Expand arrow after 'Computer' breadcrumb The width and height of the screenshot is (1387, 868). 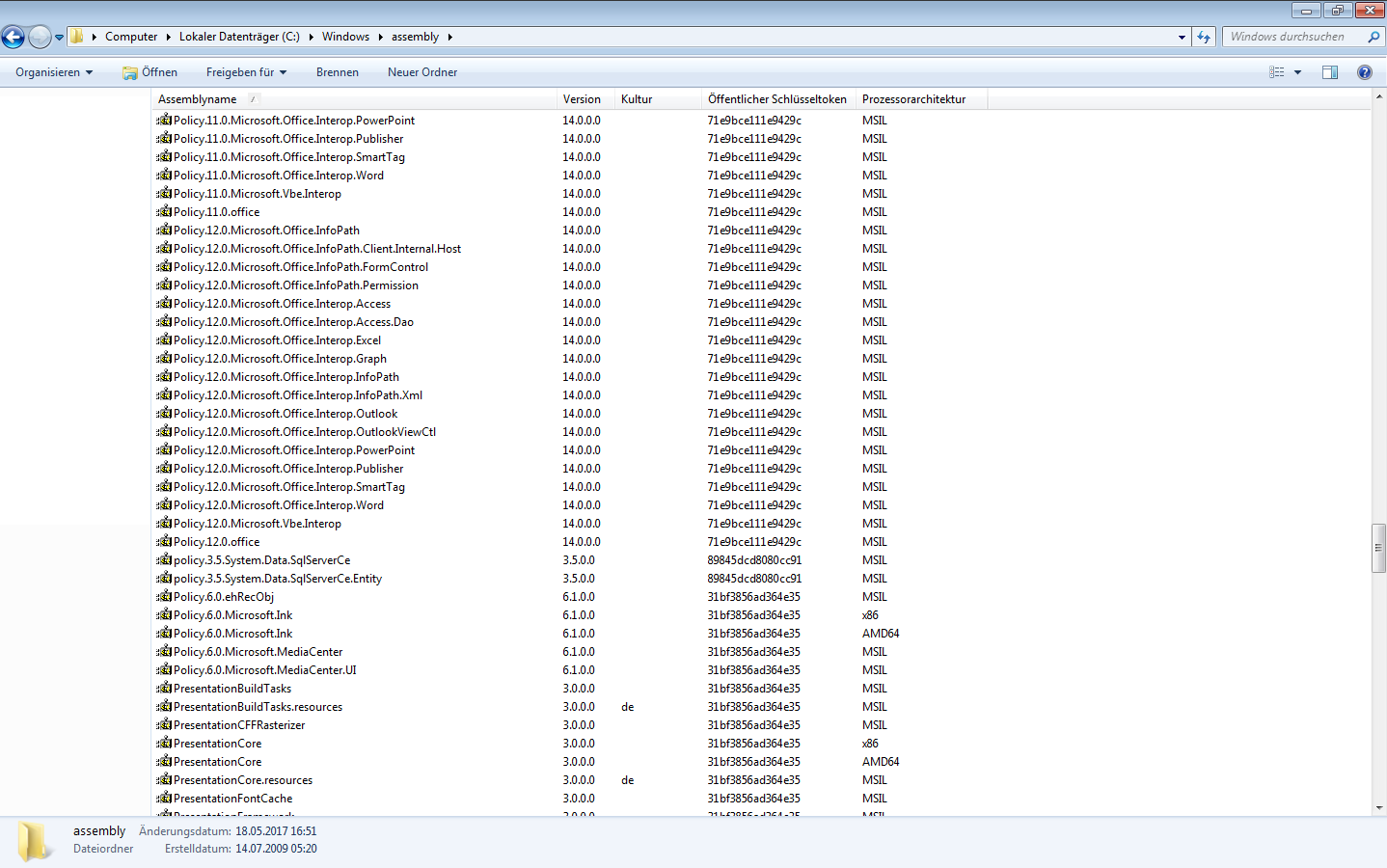point(168,37)
